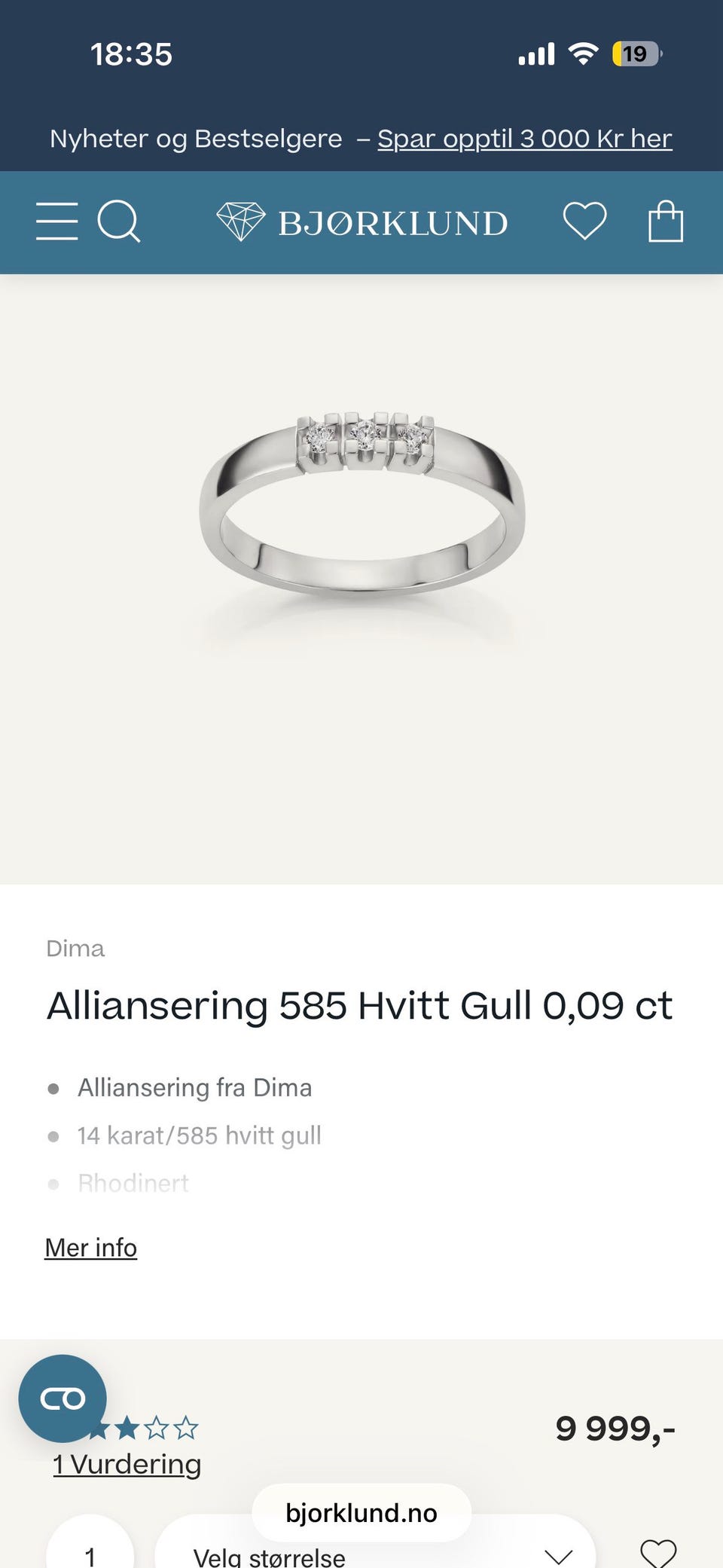The height and width of the screenshot is (1568, 723).
Task: Open the chat bubble widget
Action: 63,1398
